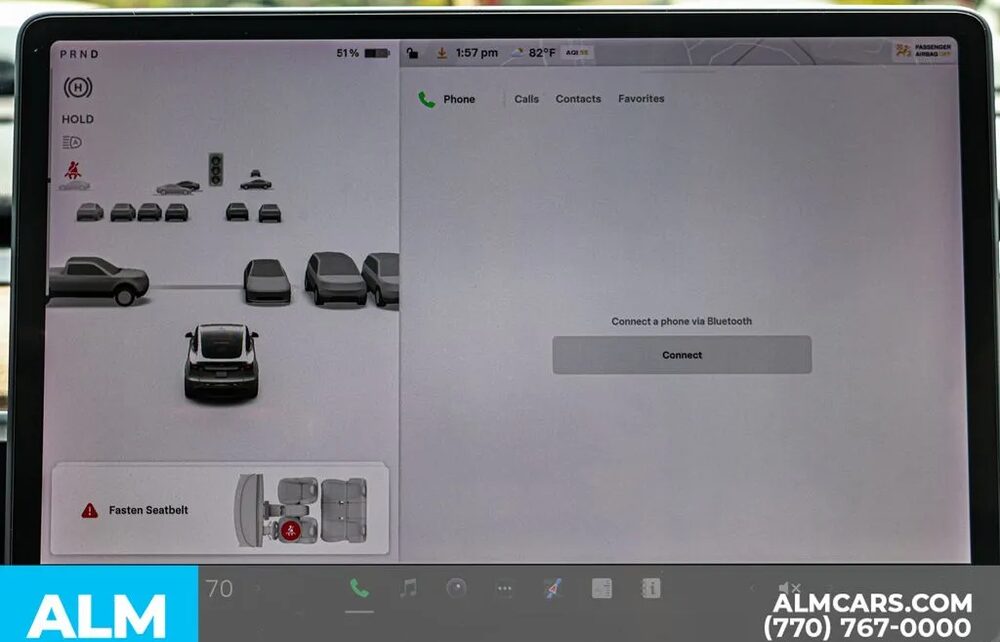Tap the dashcam camera icon

456,589
